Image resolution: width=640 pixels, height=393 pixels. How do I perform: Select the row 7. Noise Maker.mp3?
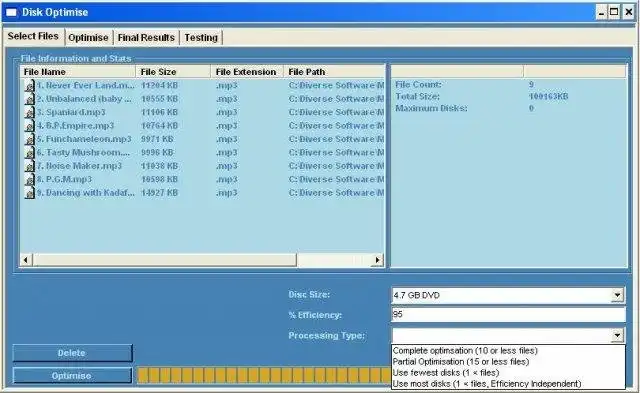point(202,166)
